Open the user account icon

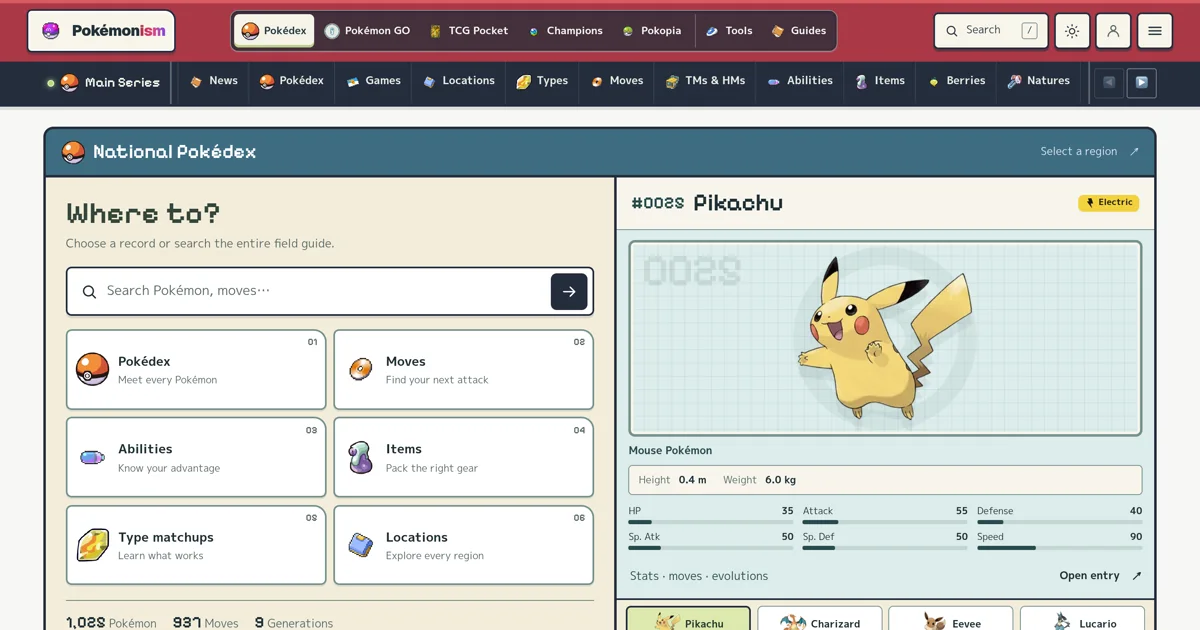[1113, 31]
